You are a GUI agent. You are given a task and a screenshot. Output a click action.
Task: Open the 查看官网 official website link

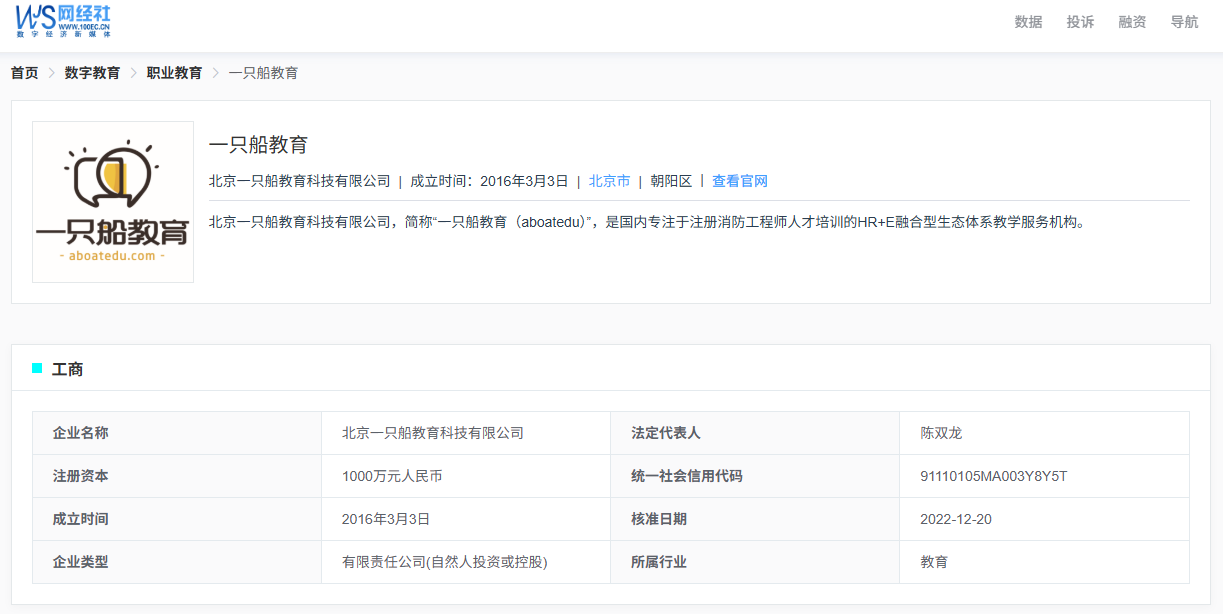click(740, 181)
